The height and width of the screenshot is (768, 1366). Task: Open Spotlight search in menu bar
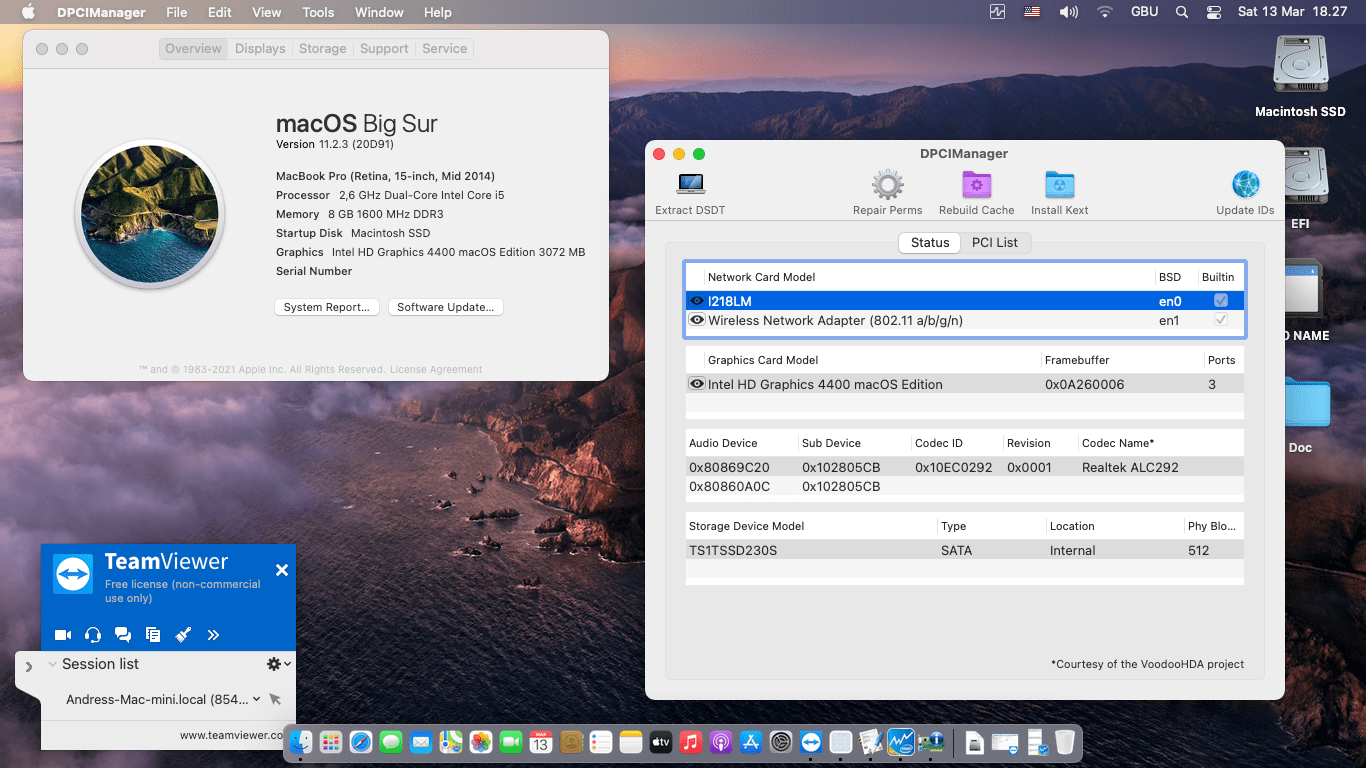pyautogui.click(x=1182, y=12)
